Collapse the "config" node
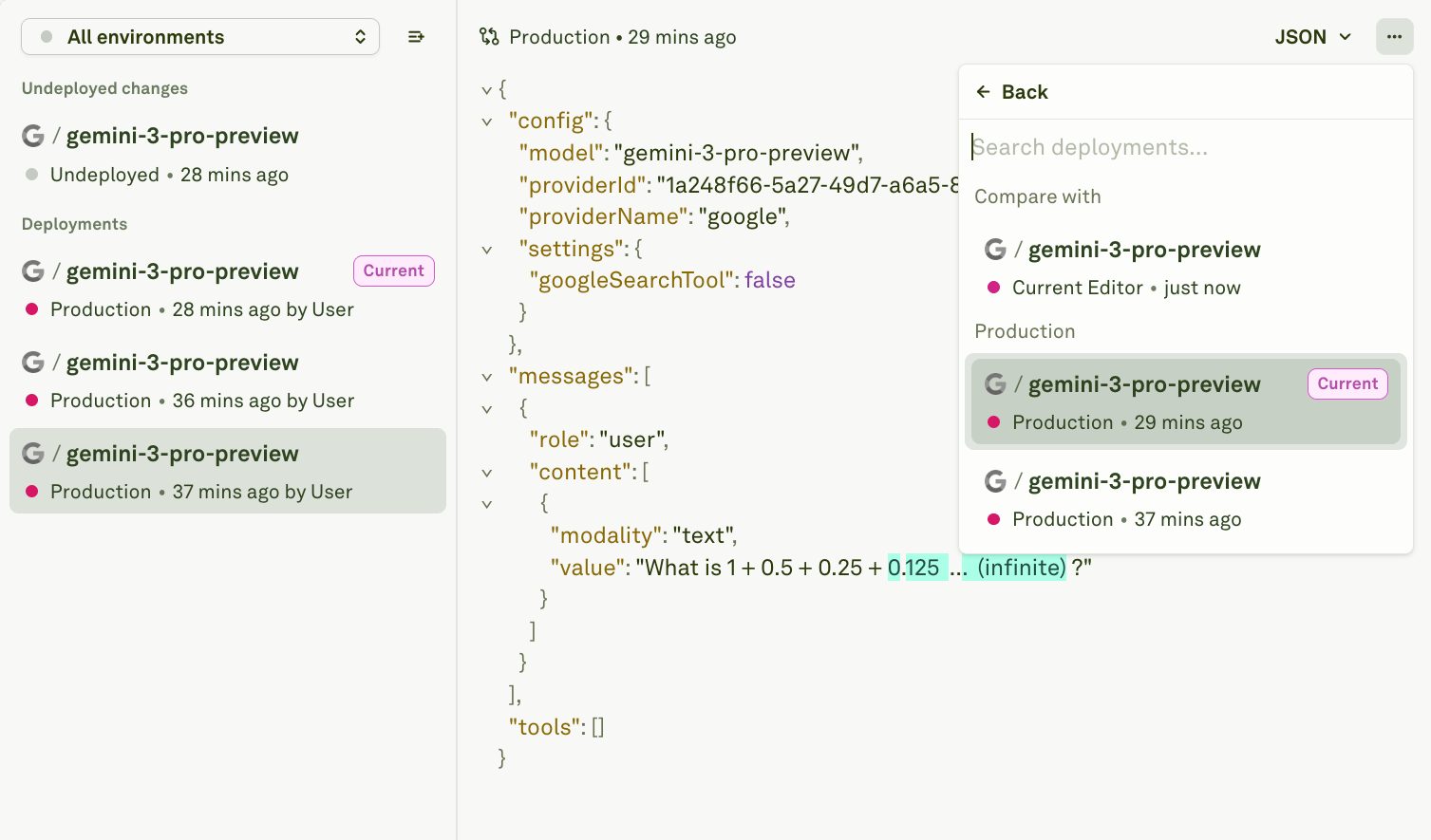 coord(487,121)
